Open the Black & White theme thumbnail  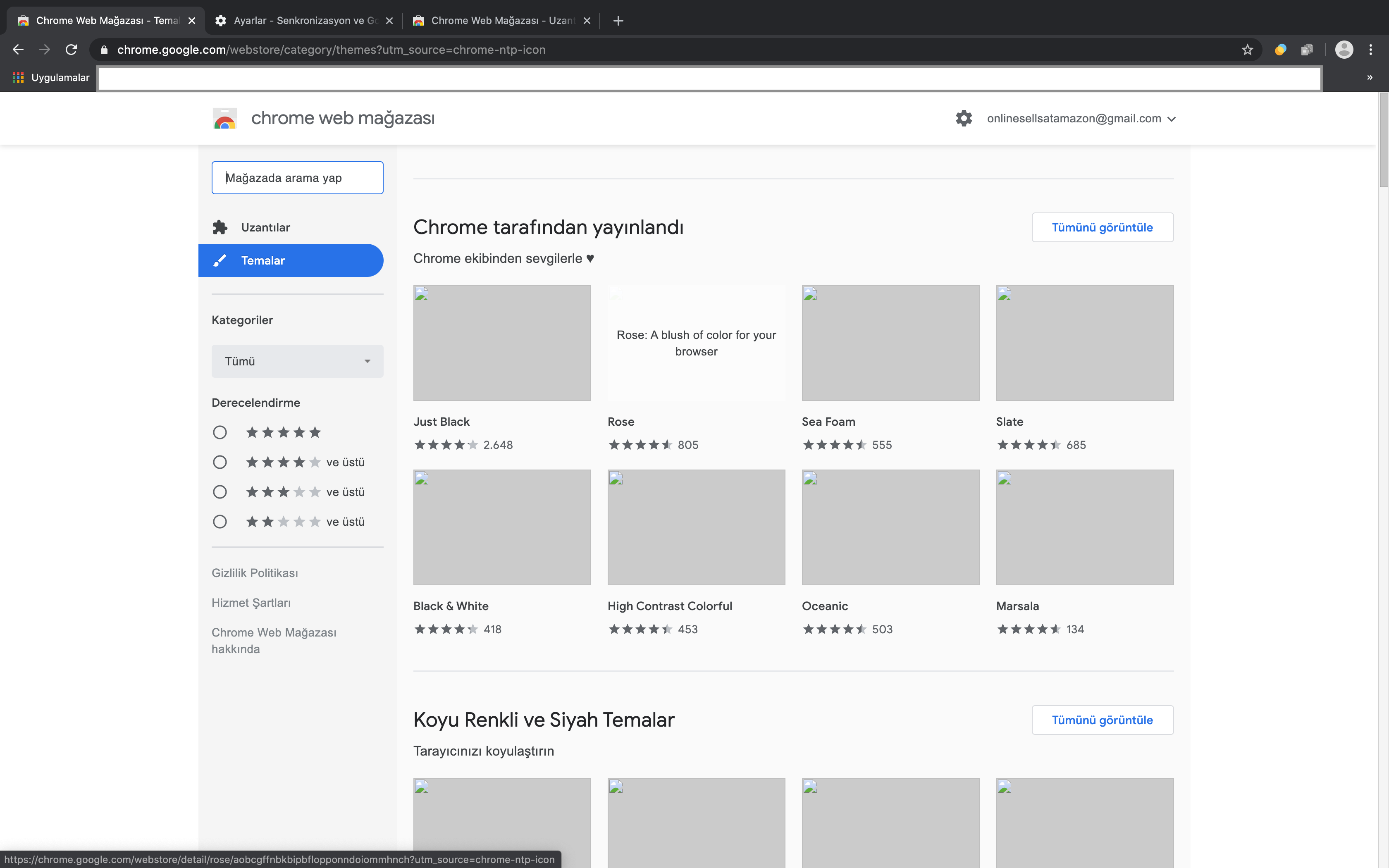pos(501,527)
